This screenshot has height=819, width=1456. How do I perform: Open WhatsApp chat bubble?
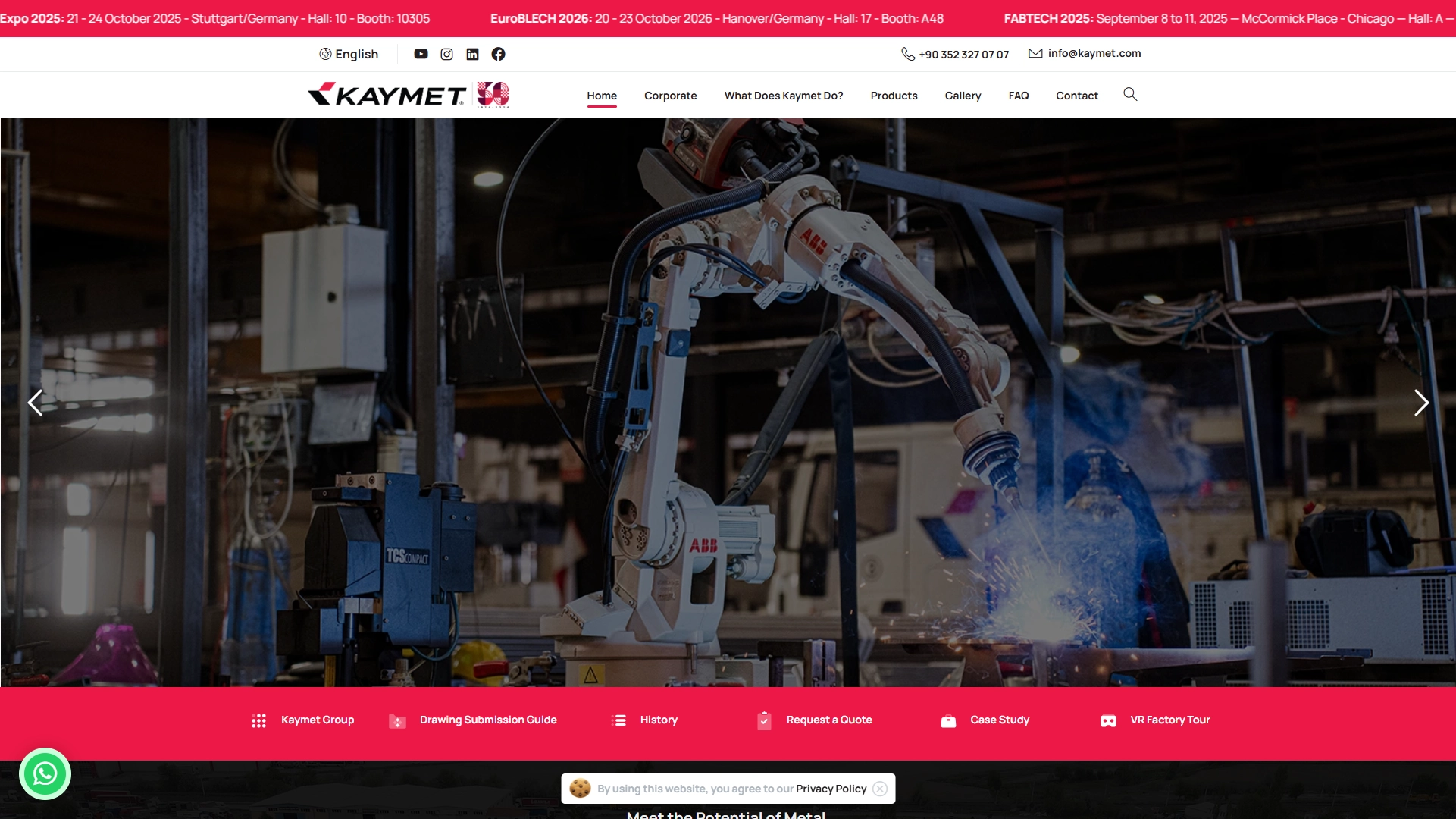click(x=45, y=773)
